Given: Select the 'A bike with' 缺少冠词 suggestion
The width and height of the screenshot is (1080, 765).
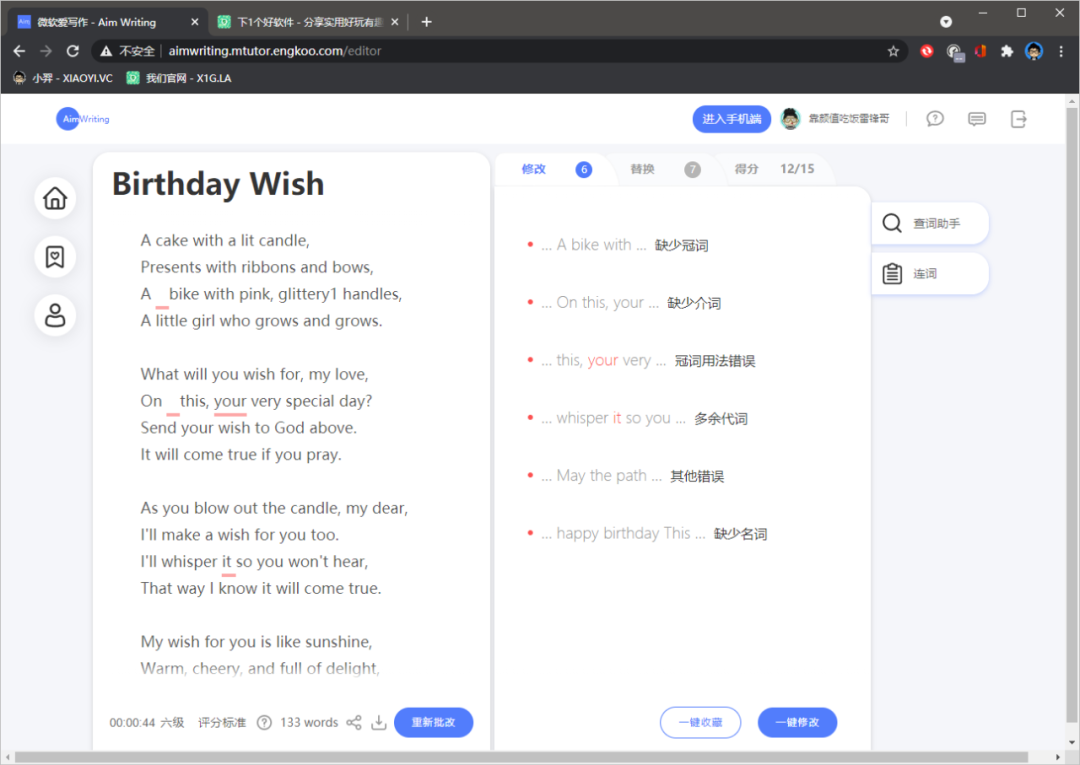Looking at the screenshot, I should [618, 245].
